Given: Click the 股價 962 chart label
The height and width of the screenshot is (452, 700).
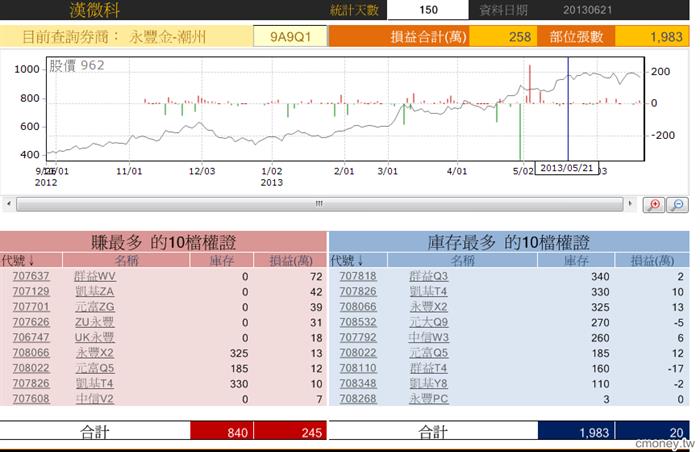Looking at the screenshot, I should click(x=76, y=66).
